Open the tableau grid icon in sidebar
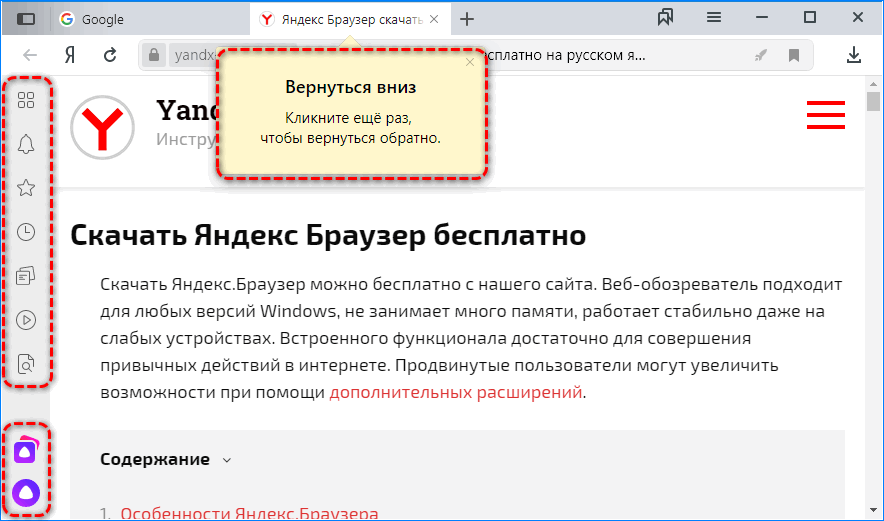Image resolution: width=884 pixels, height=521 pixels. click(27, 100)
